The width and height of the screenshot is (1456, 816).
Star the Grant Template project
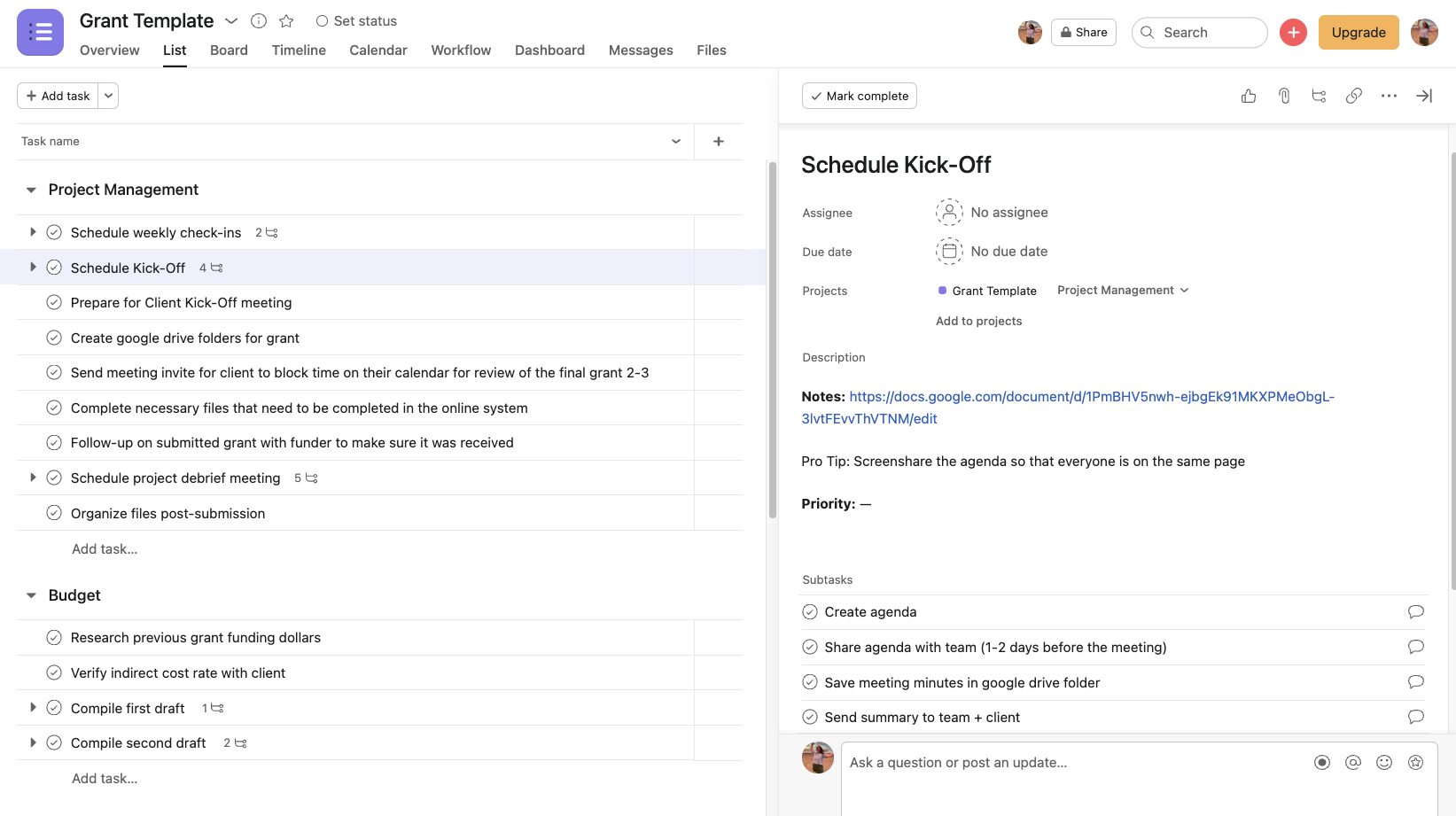coord(286,21)
